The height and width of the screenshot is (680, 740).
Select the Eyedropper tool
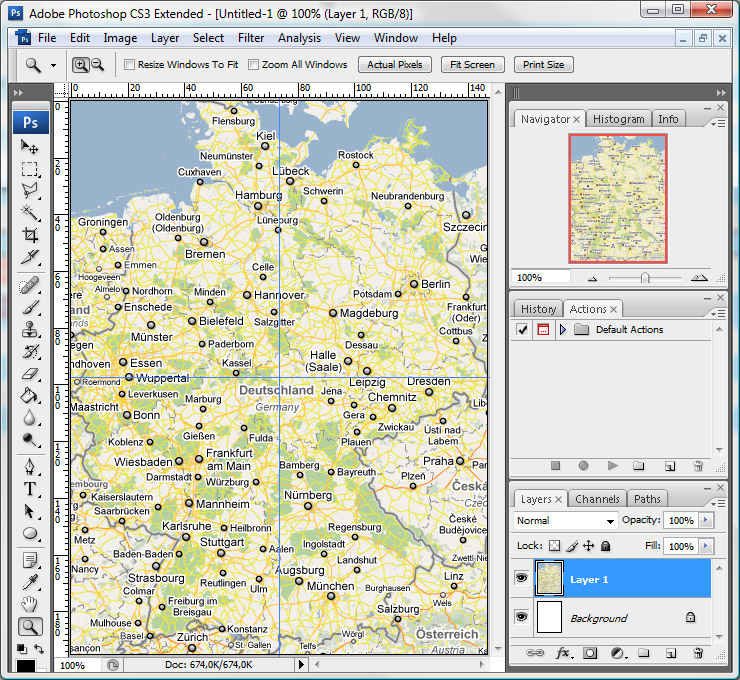pyautogui.click(x=30, y=582)
